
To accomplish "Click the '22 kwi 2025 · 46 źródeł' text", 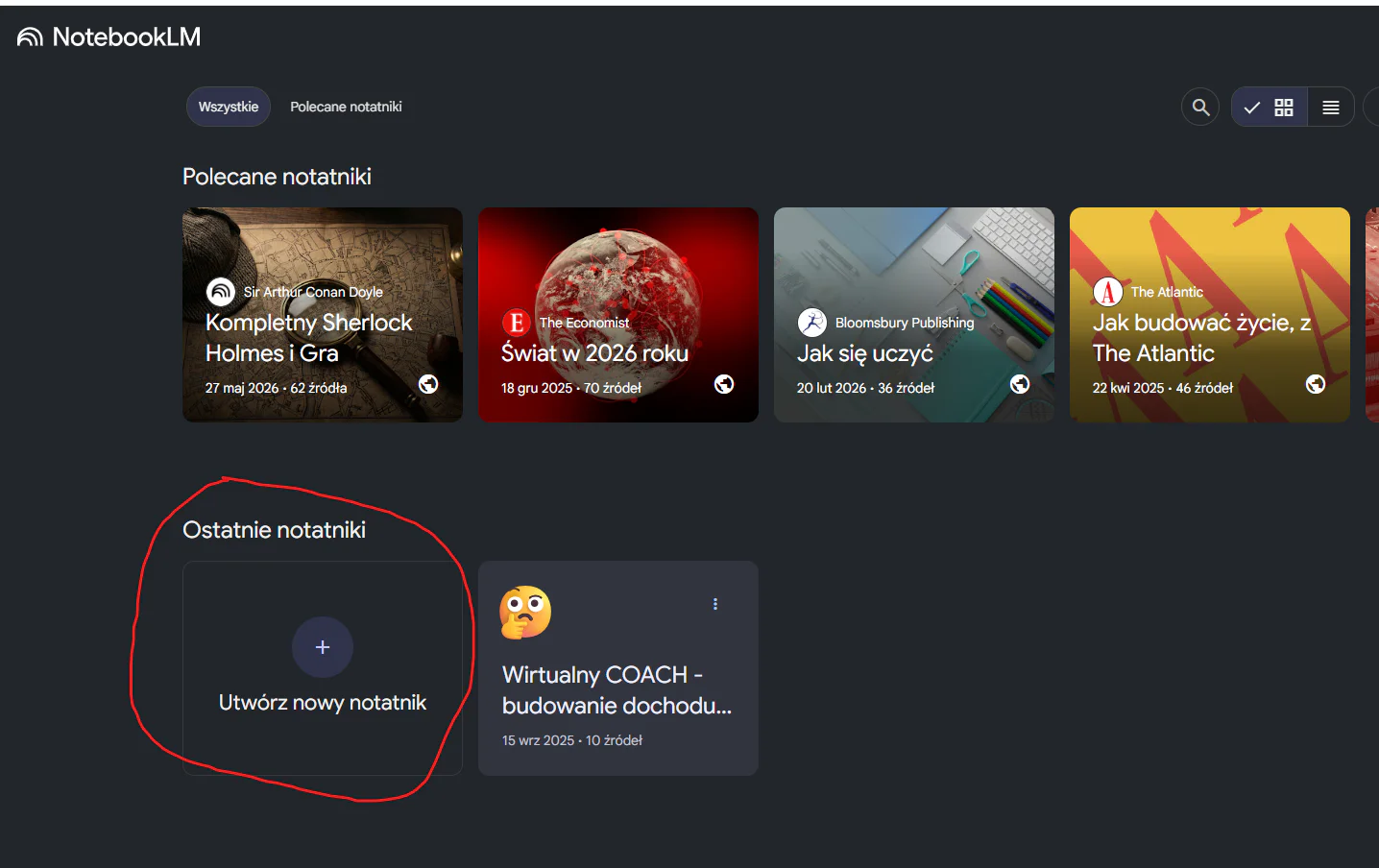I will click(1163, 388).
